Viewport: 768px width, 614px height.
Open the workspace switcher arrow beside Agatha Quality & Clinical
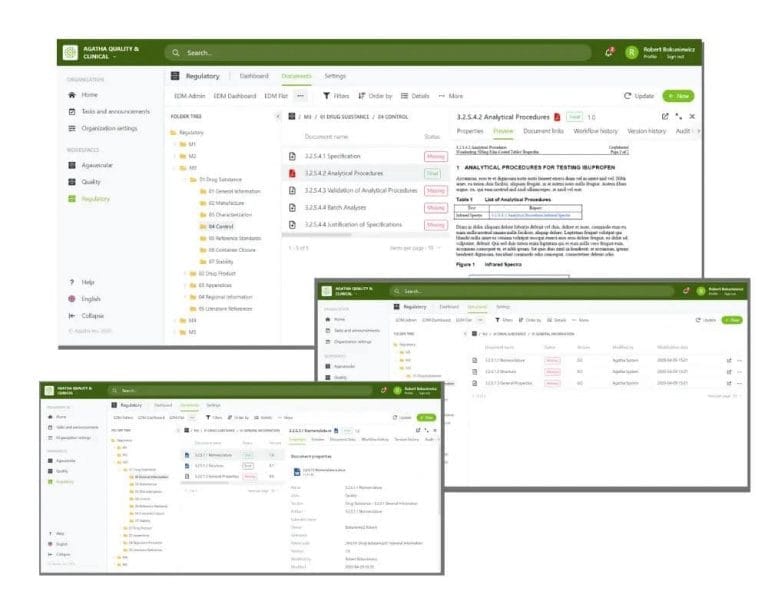click(115, 57)
